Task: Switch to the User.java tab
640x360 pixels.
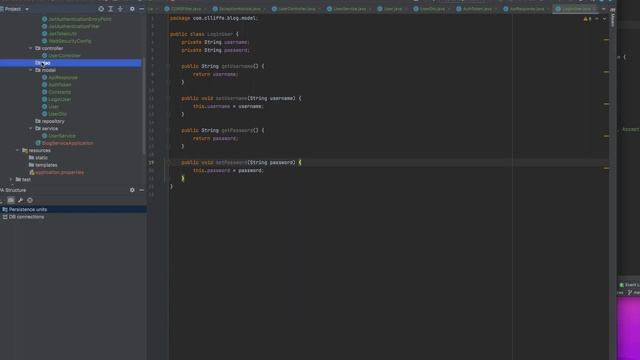Action: pos(392,9)
